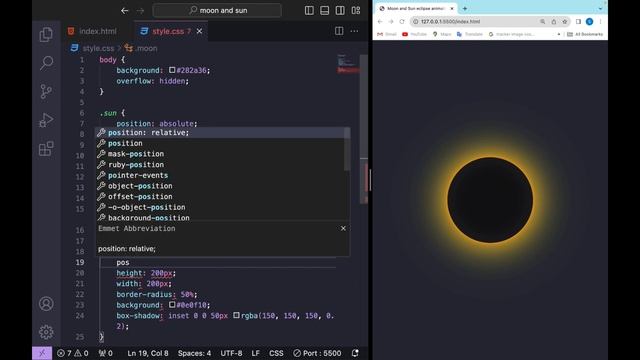Open the Search view in the activity bar

tap(46, 63)
